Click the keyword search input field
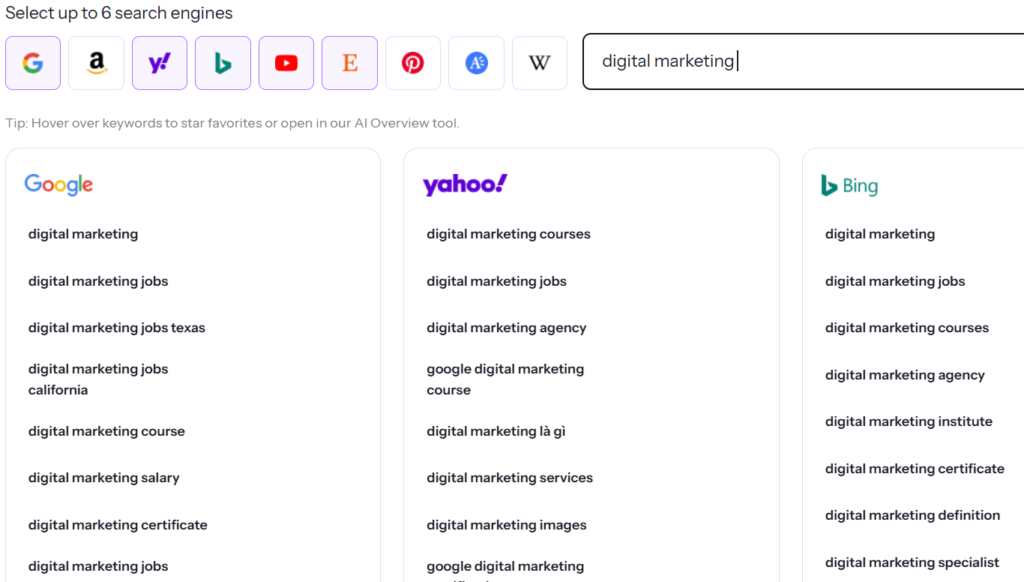 click(800, 62)
